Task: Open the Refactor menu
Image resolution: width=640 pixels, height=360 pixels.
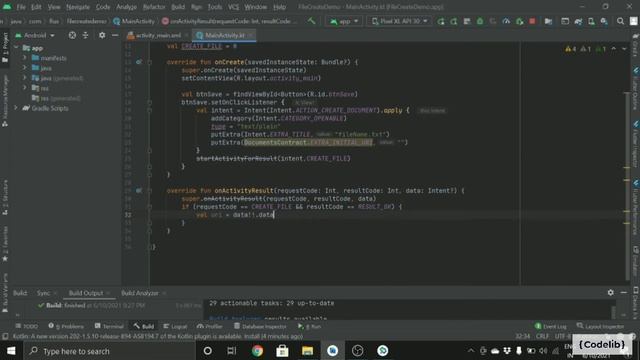Action: pyautogui.click(x=154, y=7)
